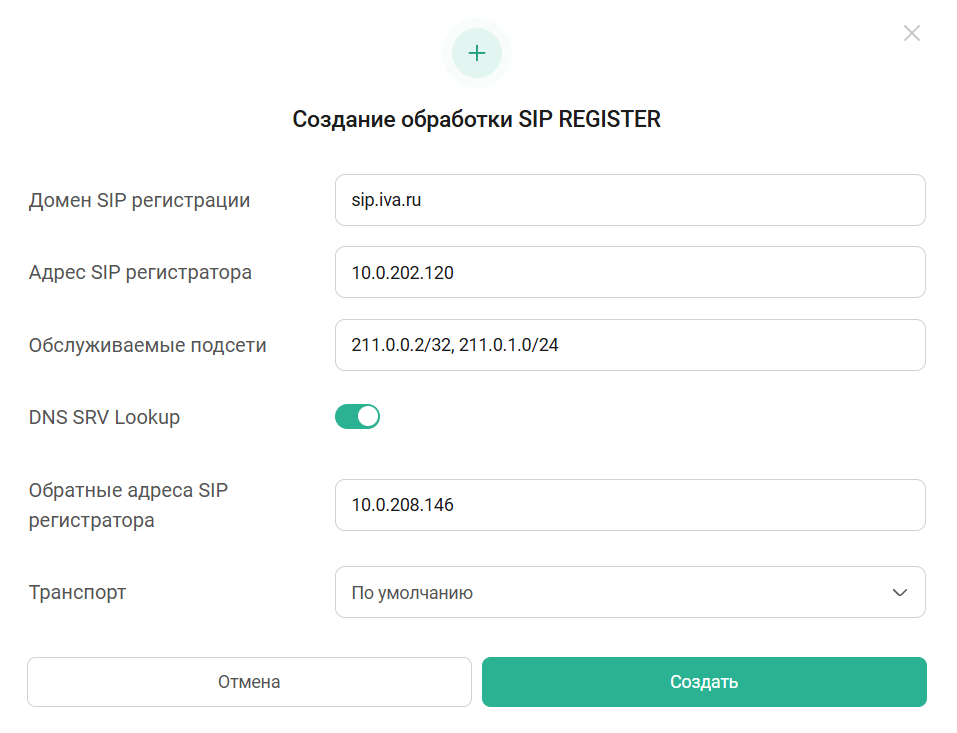Click the Адрес SIP регистратора label
Screen dimensions: 957x733
[x=140, y=272]
